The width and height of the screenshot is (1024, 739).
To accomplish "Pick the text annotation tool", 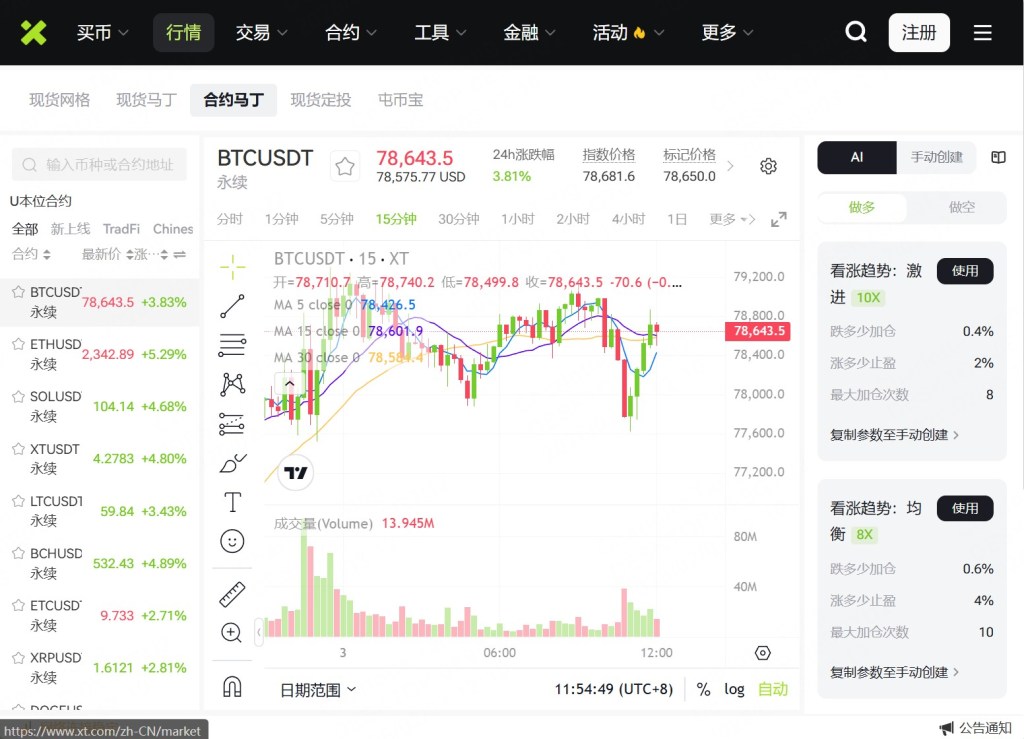I will tap(232, 502).
